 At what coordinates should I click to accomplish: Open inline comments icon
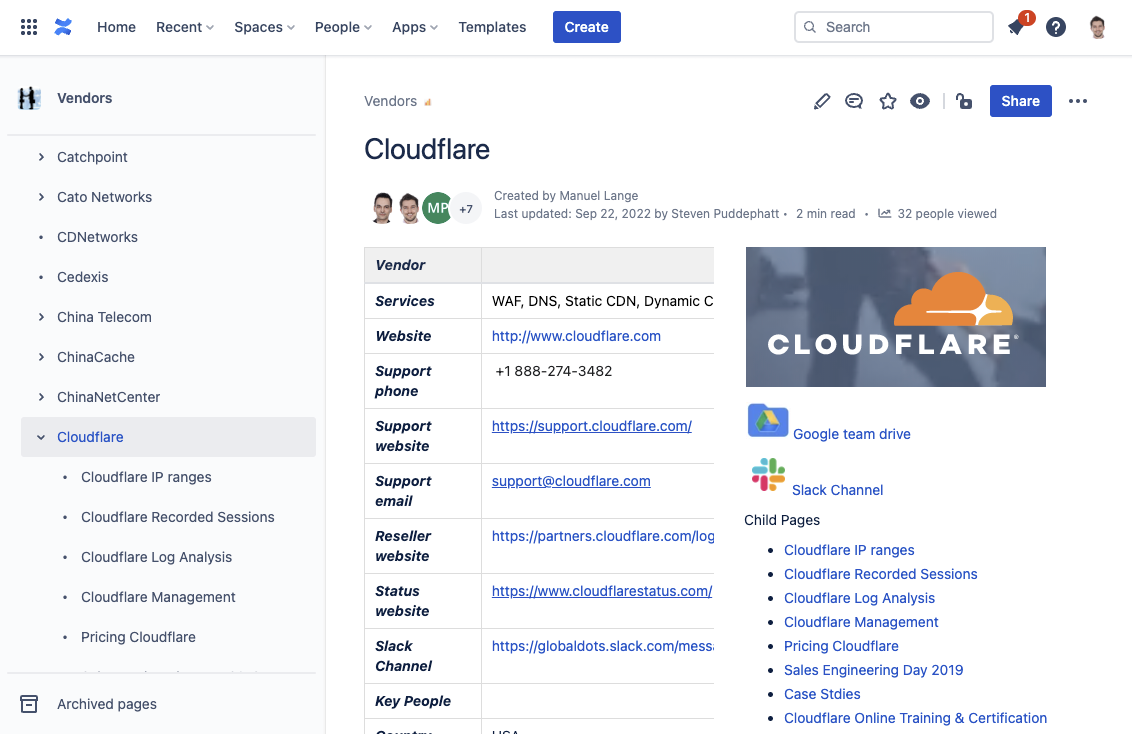point(854,101)
